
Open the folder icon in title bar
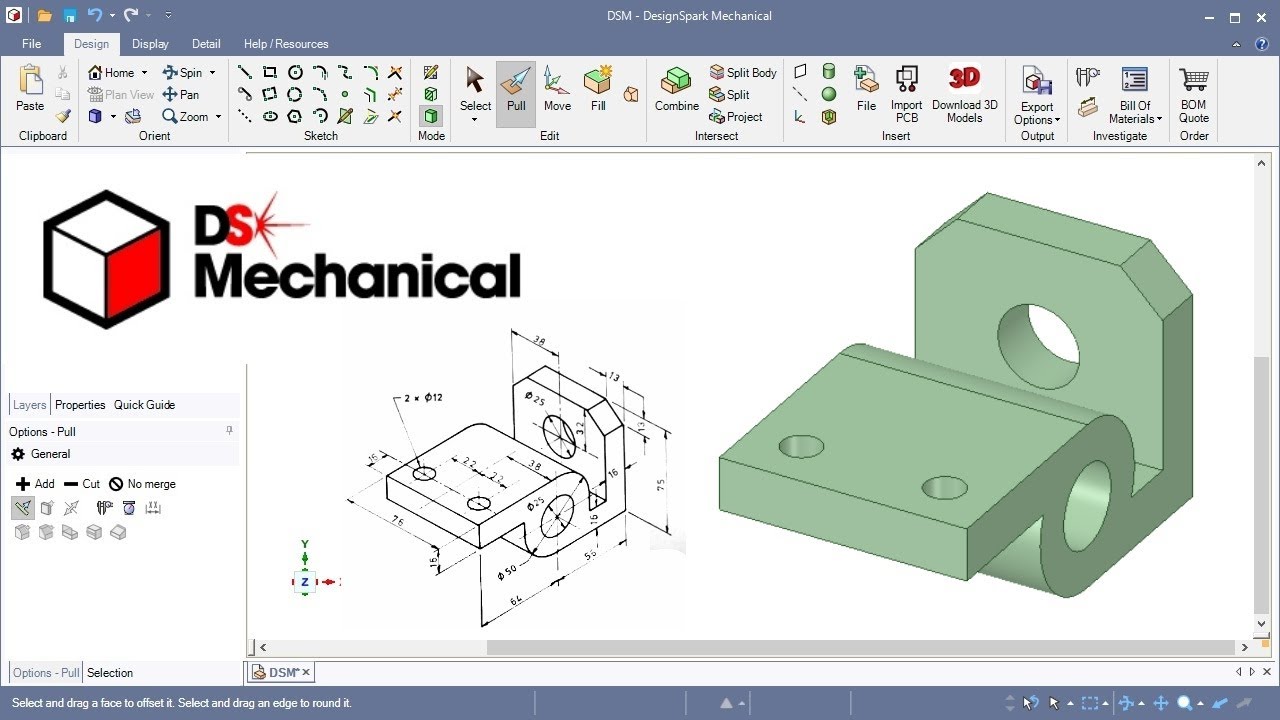(x=46, y=15)
